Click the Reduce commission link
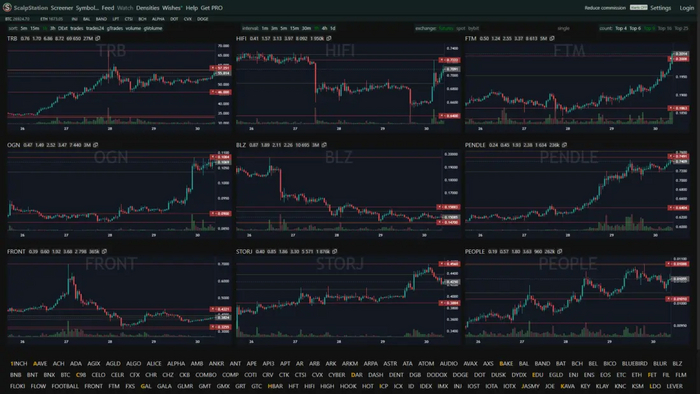This screenshot has width=700, height=394. [x=605, y=8]
